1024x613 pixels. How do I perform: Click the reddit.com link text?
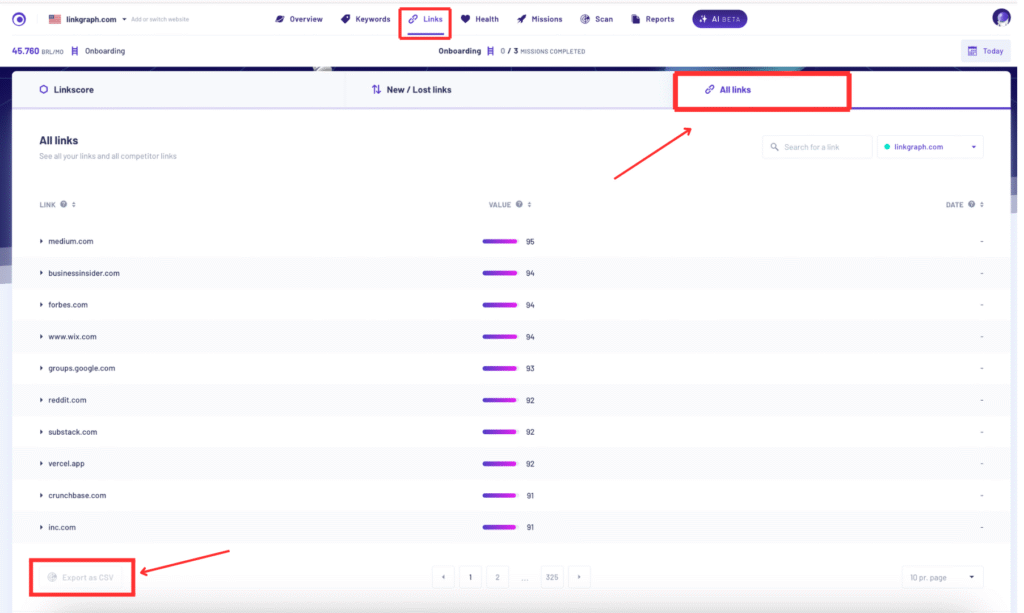pos(67,400)
